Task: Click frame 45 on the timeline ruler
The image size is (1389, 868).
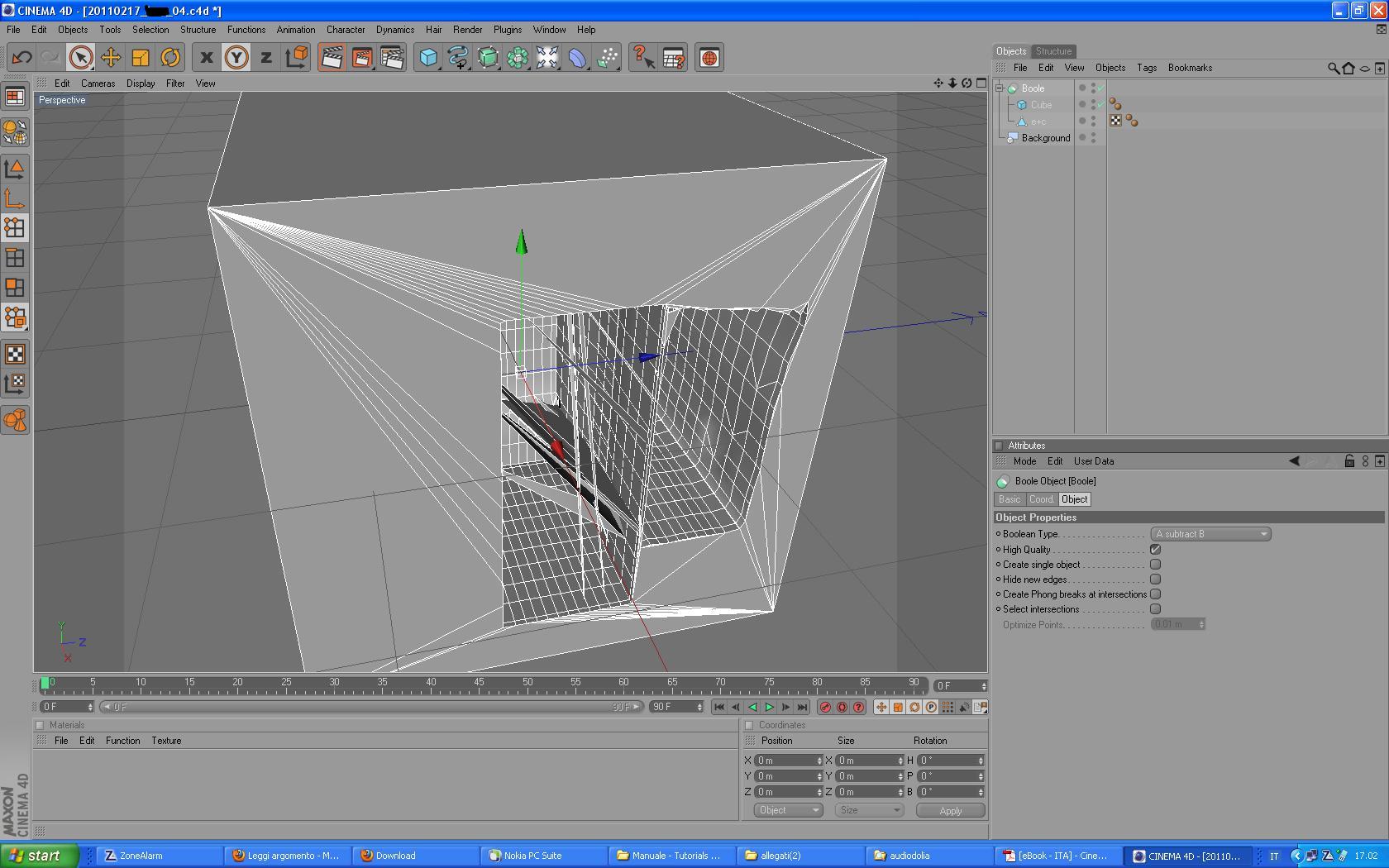Action: tap(479, 685)
